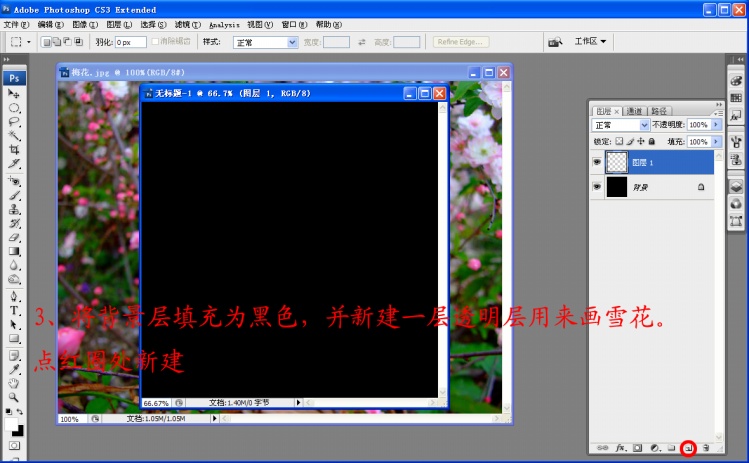This screenshot has width=749, height=463.
Task: Open the 工作区 workspace dropdown
Action: (x=590, y=42)
